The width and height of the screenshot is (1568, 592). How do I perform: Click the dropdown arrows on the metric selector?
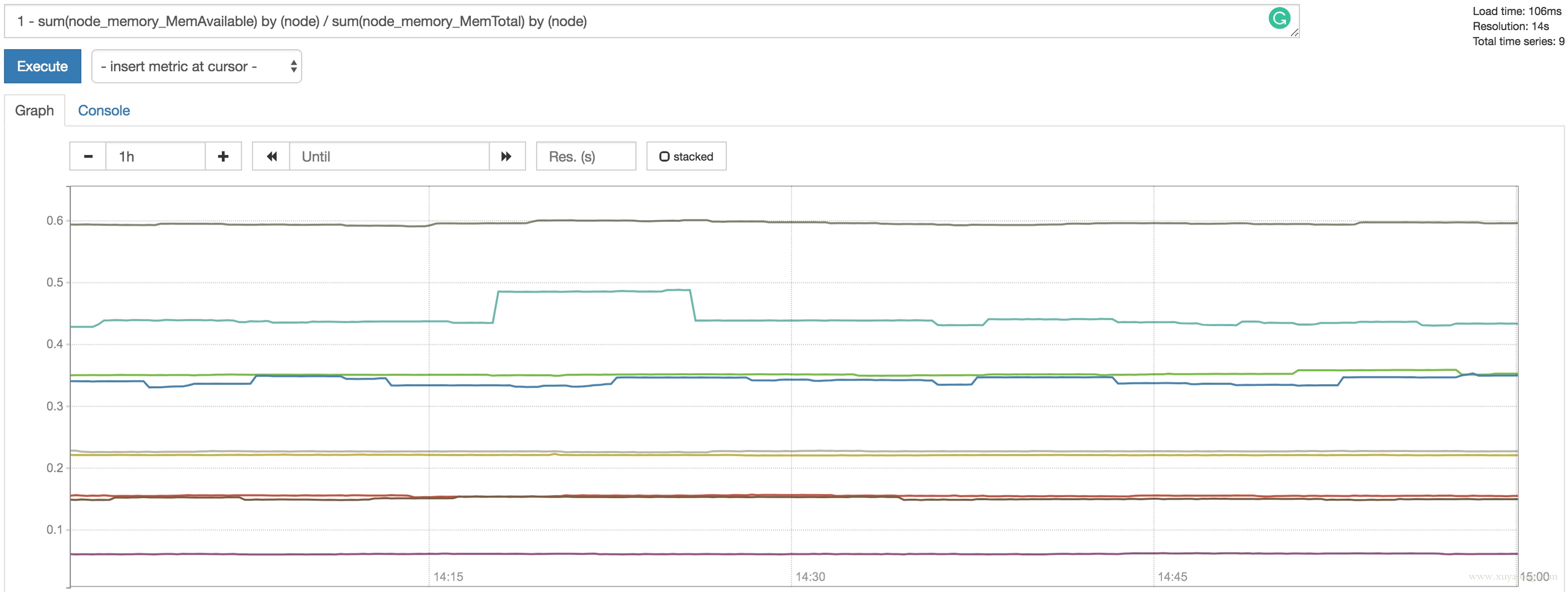293,66
